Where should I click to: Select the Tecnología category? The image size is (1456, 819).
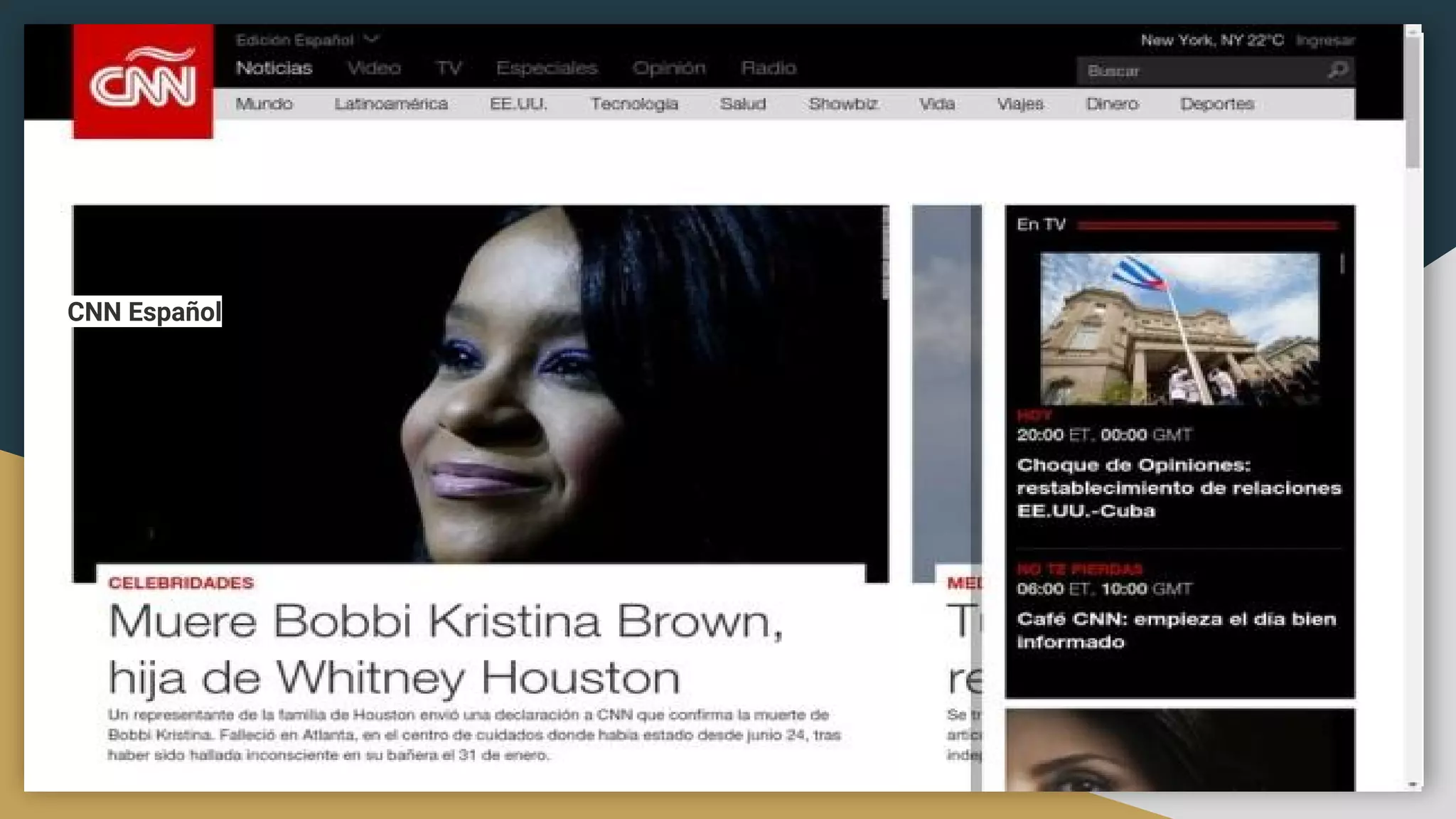point(634,104)
